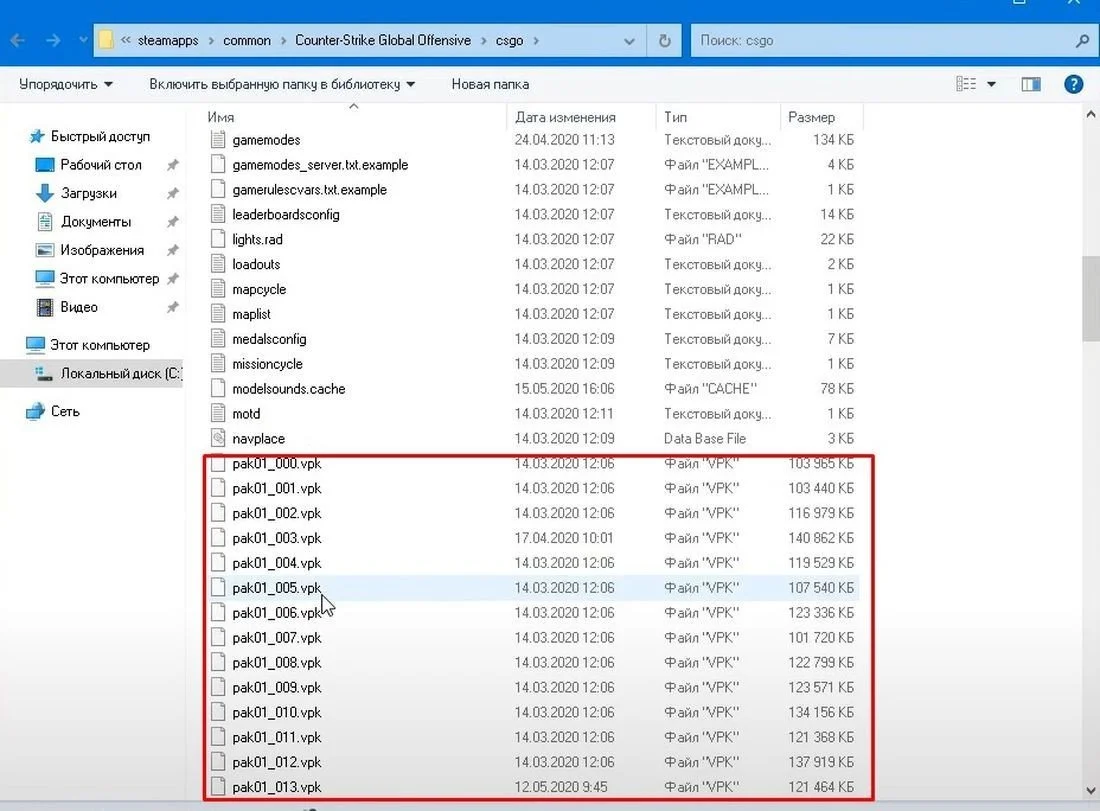Go forward with the forward arrow
Image resolution: width=1100 pixels, height=811 pixels.
[x=53, y=41]
